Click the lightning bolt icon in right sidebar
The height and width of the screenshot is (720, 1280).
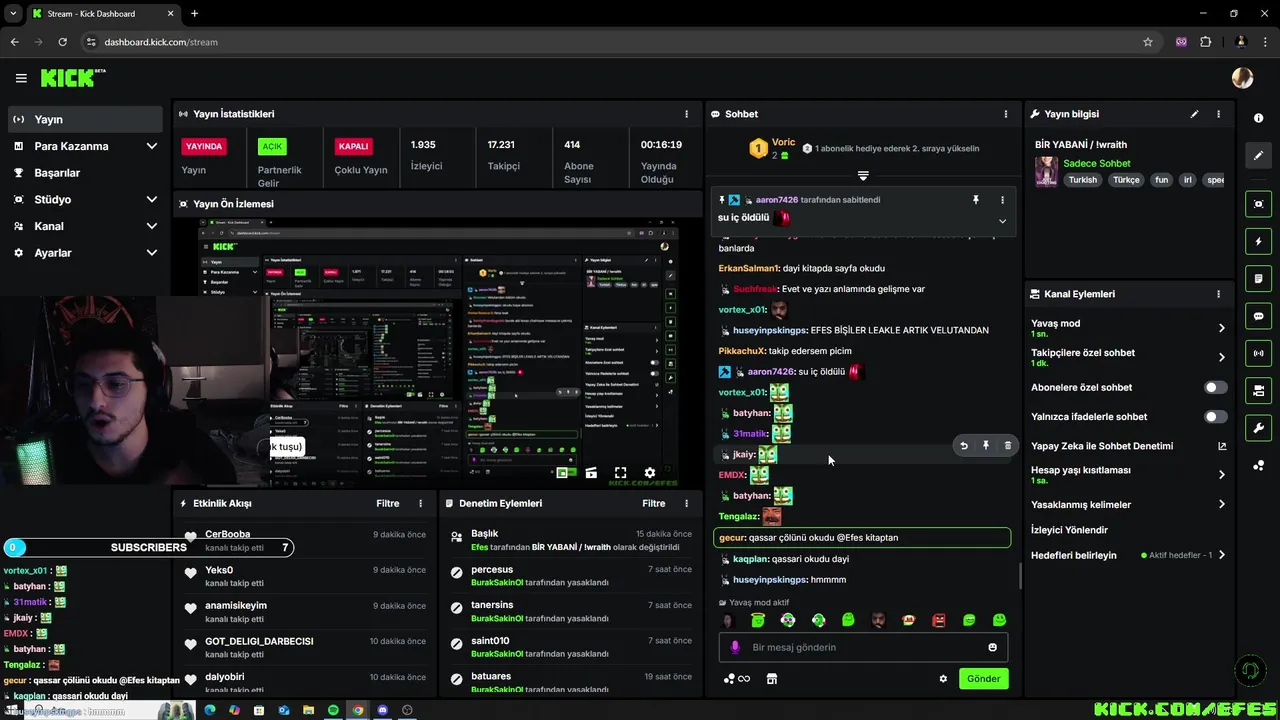pyautogui.click(x=1258, y=241)
